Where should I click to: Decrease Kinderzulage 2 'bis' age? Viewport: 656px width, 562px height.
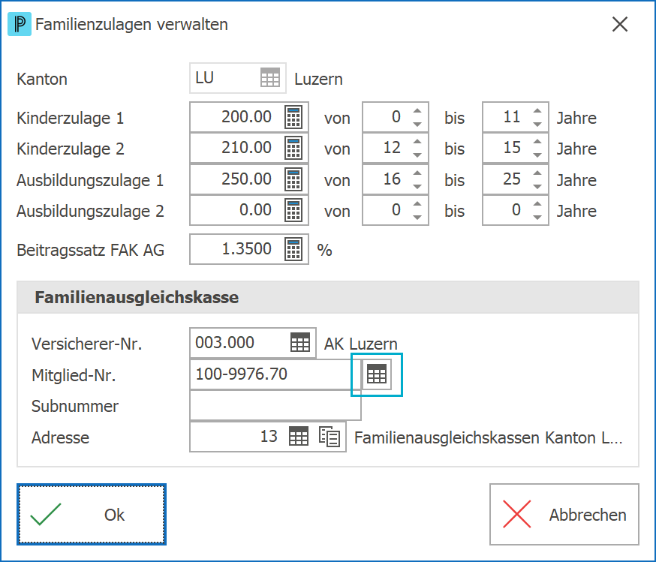point(537,155)
